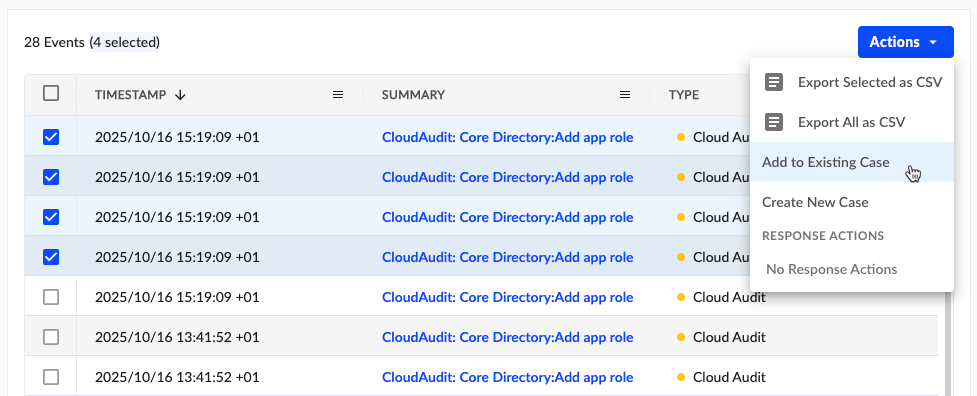977x396 pixels.
Task: Uncheck the first row's checkbox
Action: tap(51, 137)
